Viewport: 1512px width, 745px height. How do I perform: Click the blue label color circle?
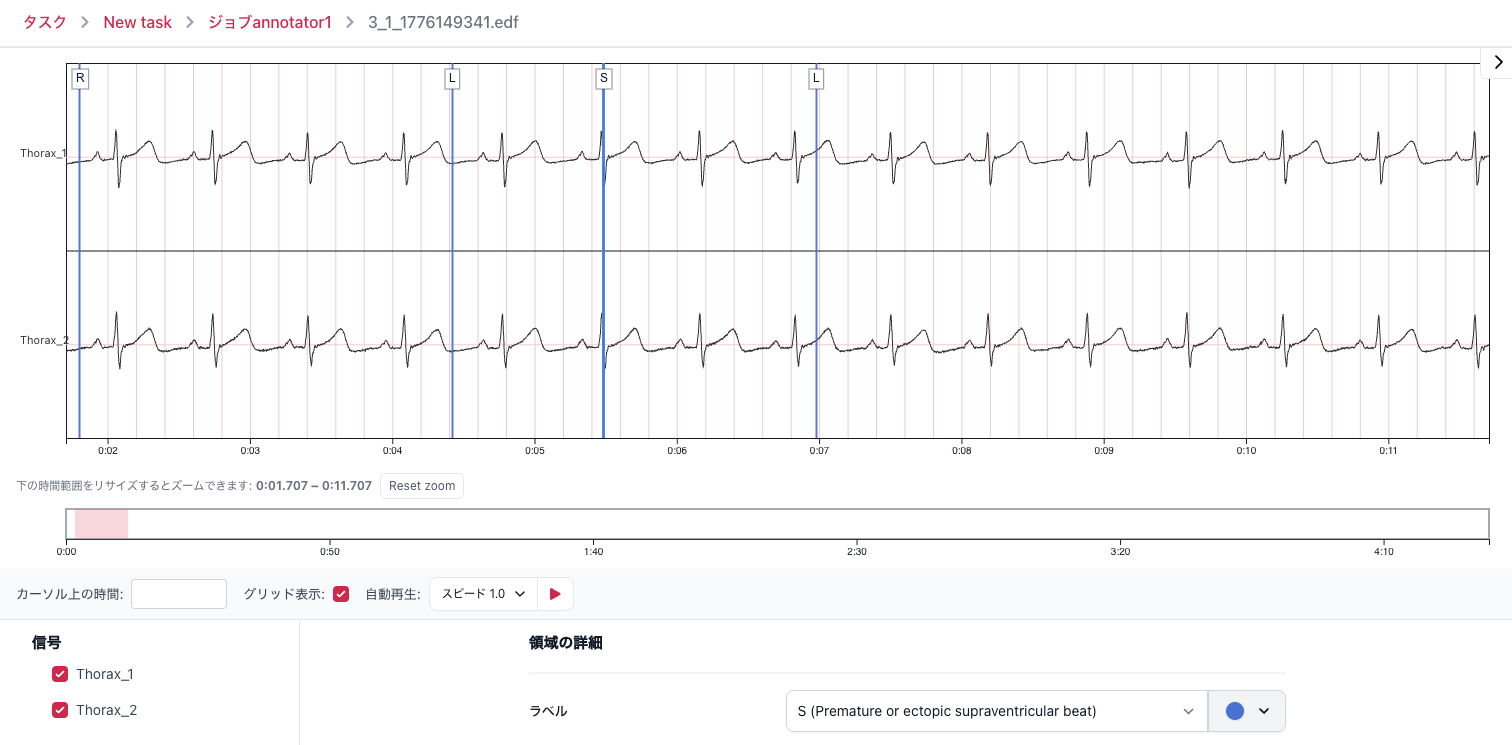tap(1234, 711)
